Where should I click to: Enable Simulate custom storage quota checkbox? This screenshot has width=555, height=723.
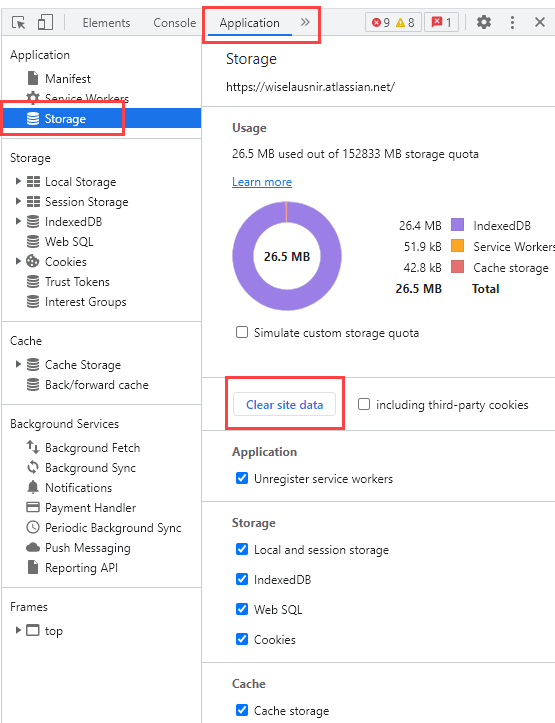[x=242, y=332]
